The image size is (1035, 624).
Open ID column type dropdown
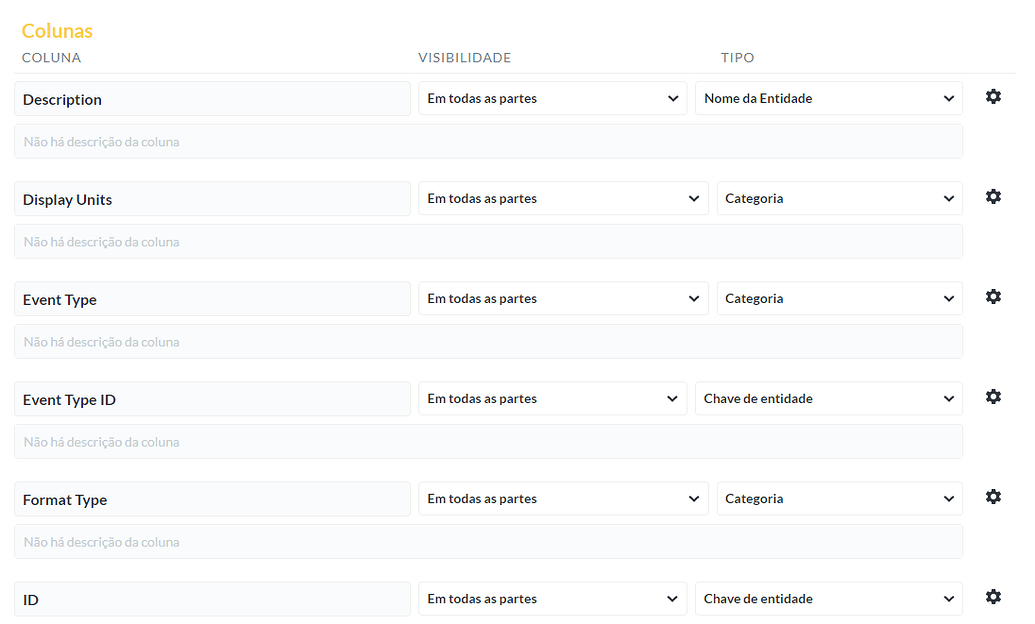click(828, 598)
